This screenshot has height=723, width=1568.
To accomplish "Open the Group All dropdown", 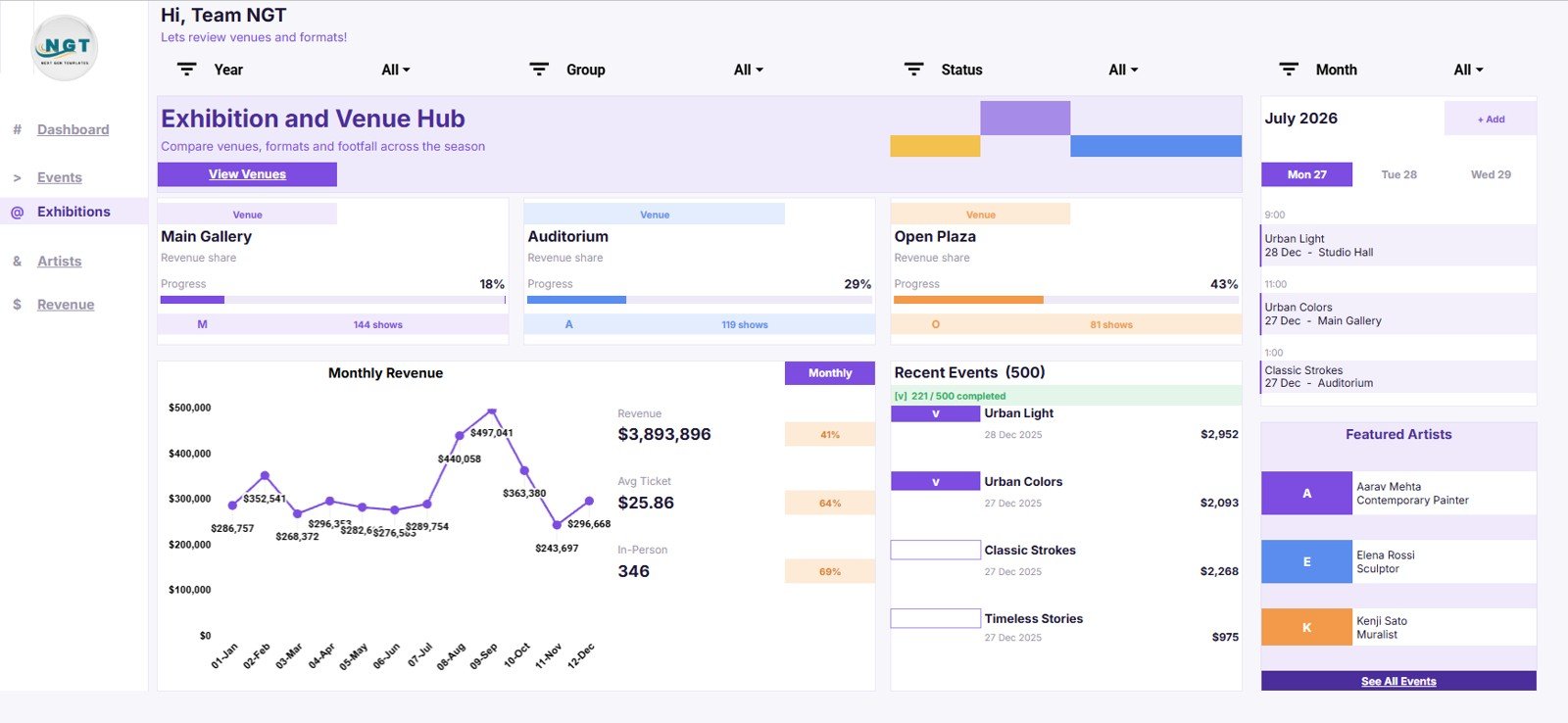I will point(749,70).
